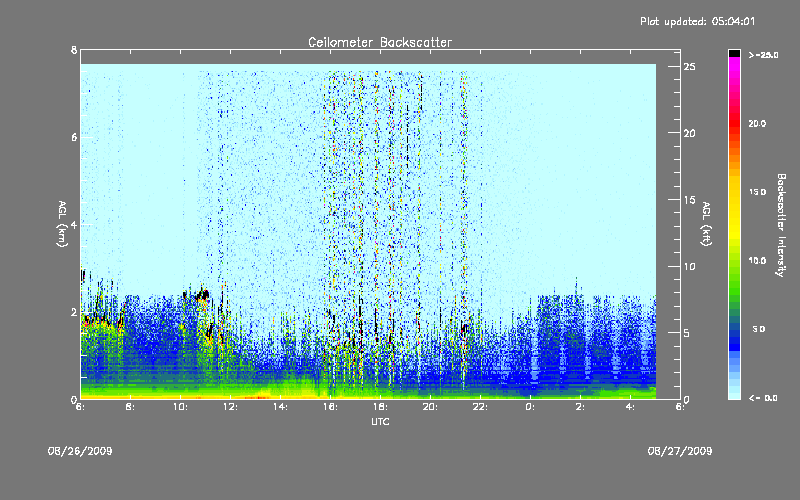Select the ">=25.0" colorbar label
The width and height of the screenshot is (800, 500).
click(764, 55)
